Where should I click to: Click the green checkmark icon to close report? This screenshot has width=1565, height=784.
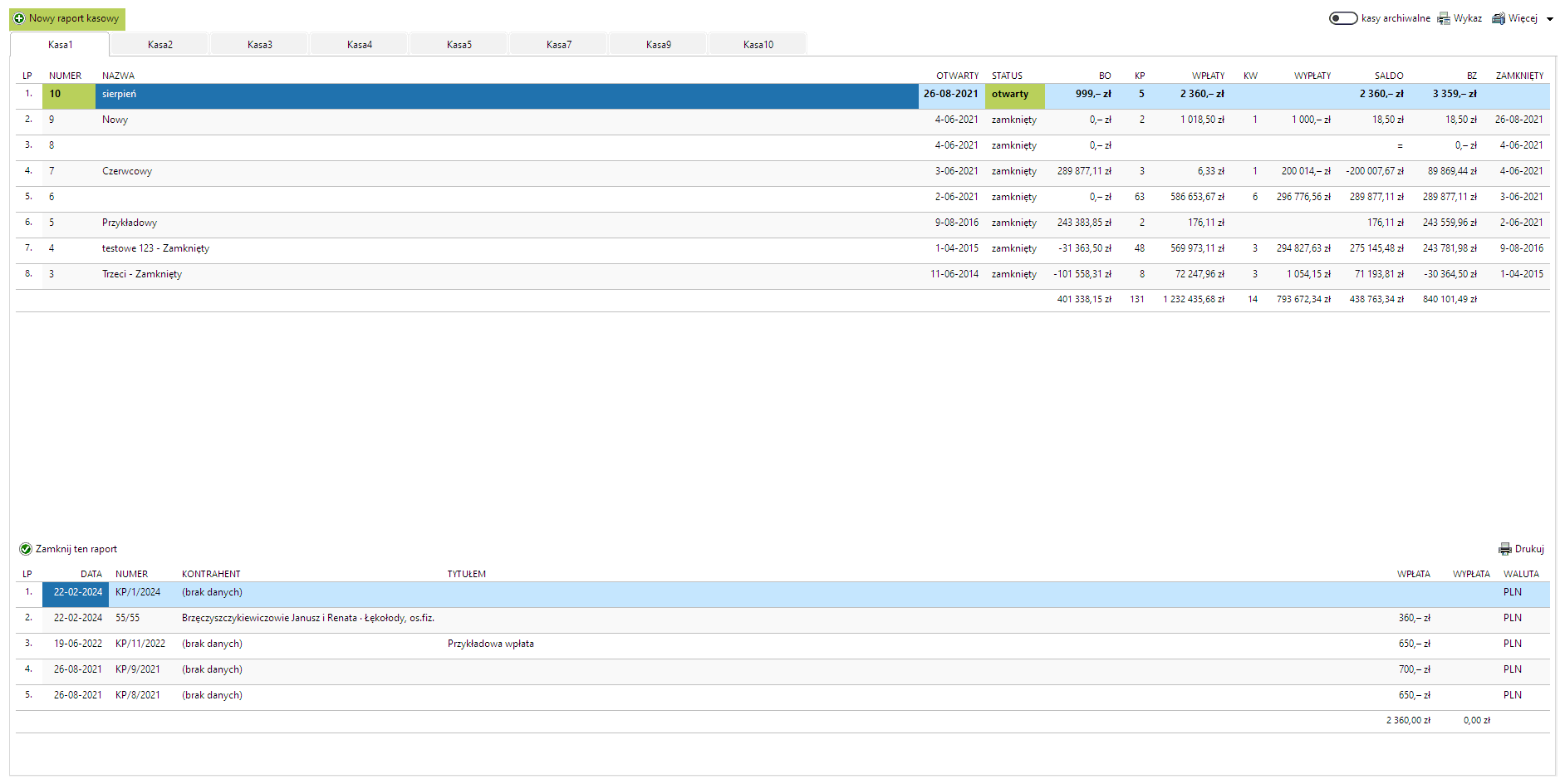(x=26, y=549)
